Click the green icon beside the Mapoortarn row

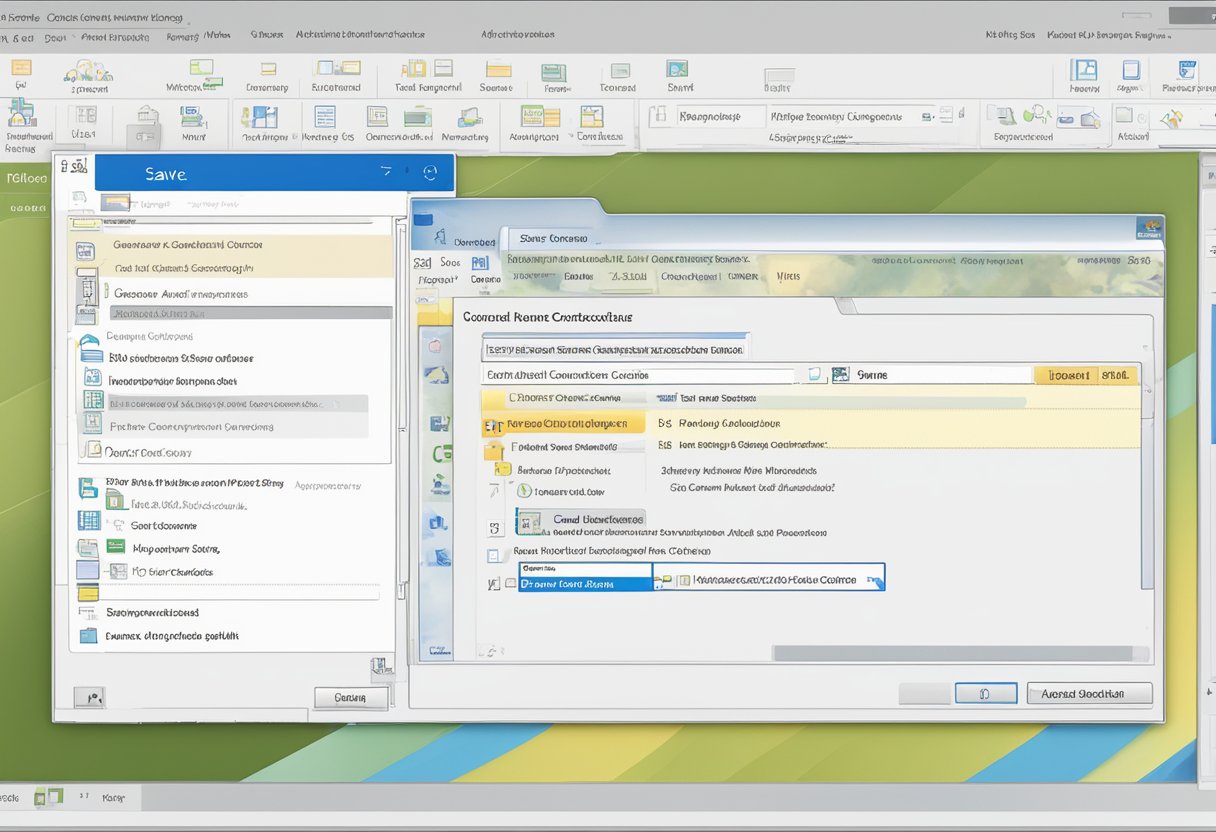pos(116,547)
